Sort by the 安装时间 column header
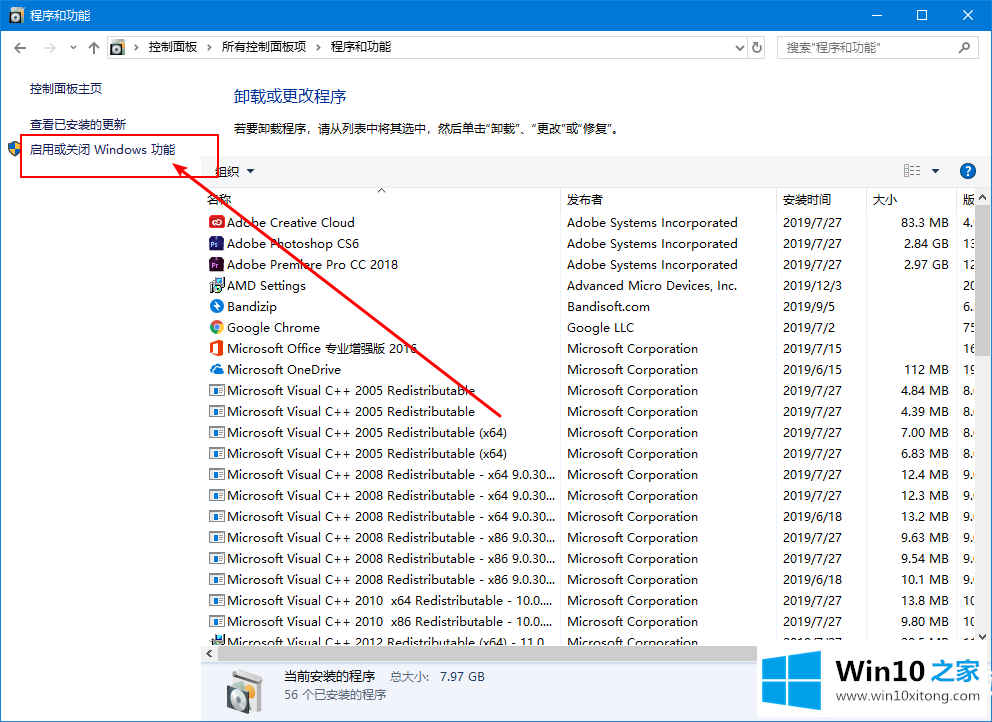This screenshot has width=992, height=722. point(821,199)
